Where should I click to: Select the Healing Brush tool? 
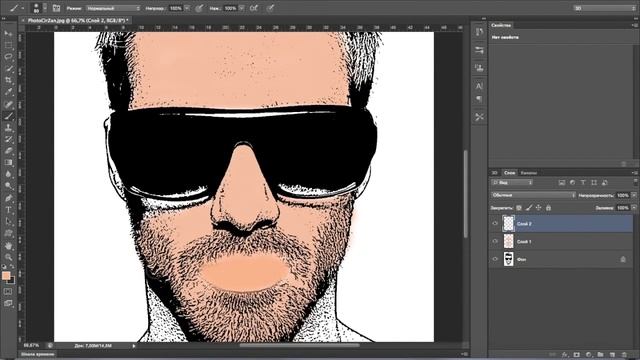coord(8,104)
